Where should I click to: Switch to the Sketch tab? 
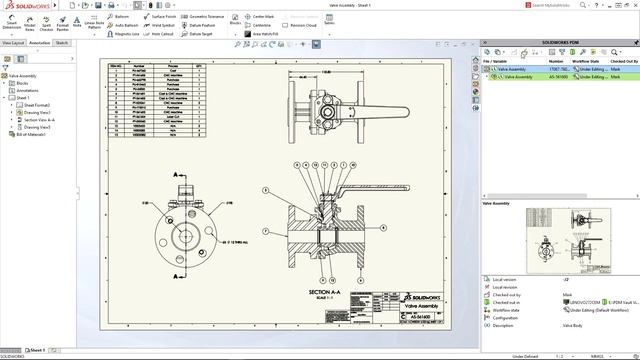pyautogui.click(x=62, y=43)
